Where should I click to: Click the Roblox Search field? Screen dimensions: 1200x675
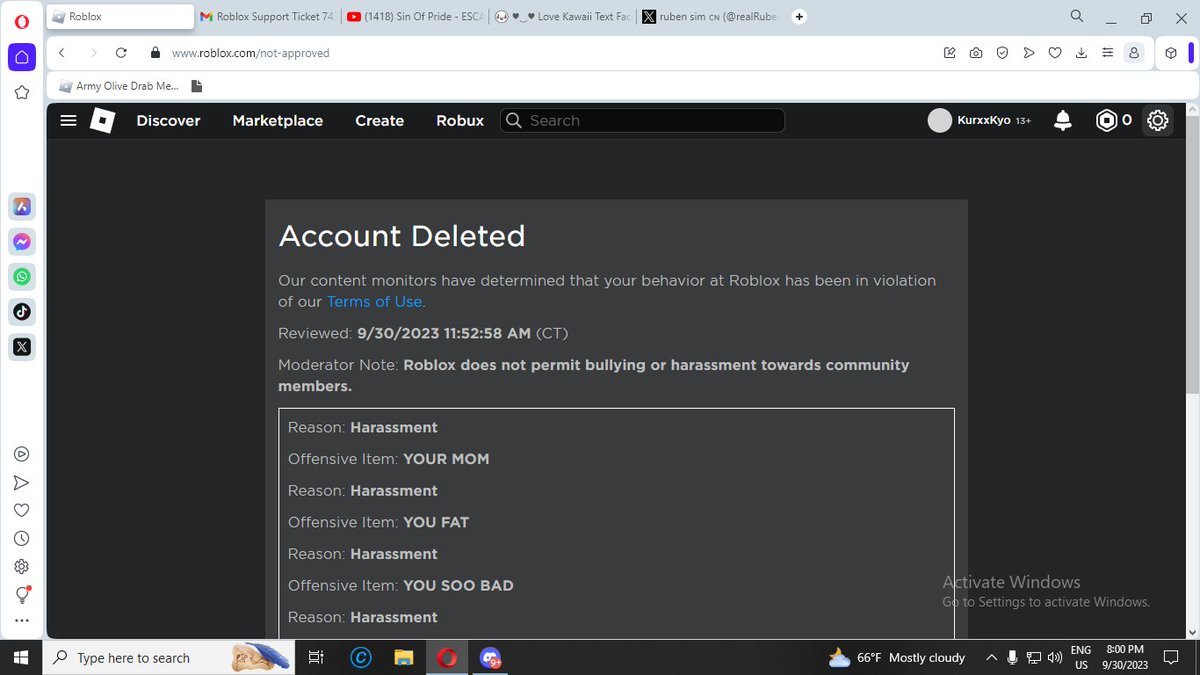(x=642, y=121)
